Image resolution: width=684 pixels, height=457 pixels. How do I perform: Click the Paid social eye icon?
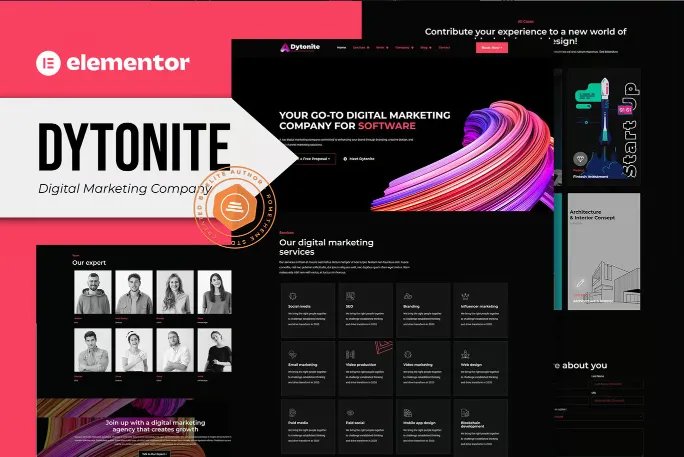(x=349, y=411)
